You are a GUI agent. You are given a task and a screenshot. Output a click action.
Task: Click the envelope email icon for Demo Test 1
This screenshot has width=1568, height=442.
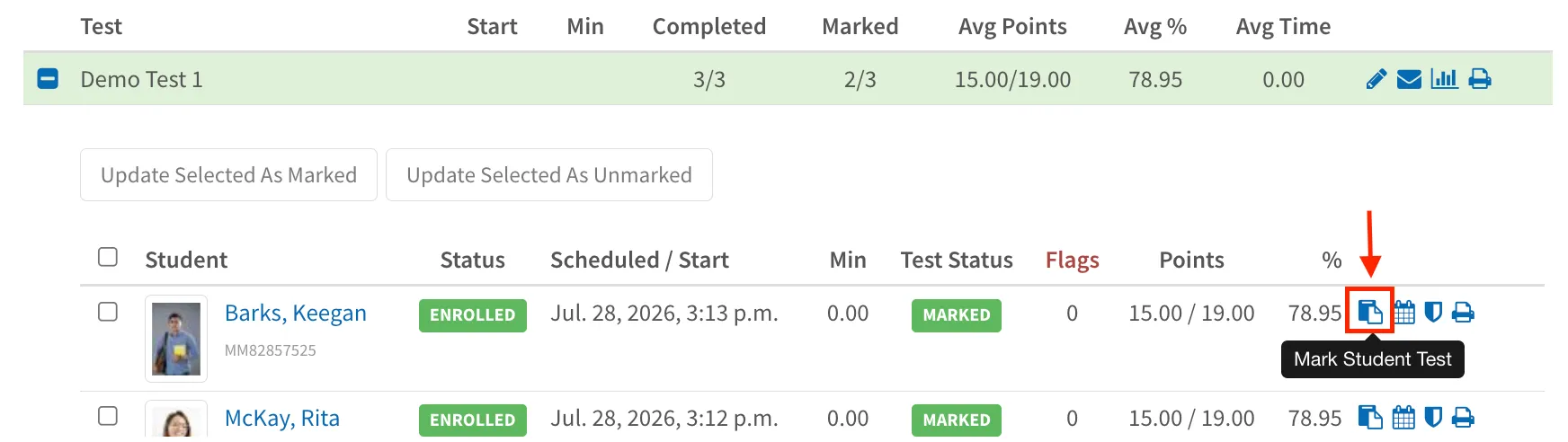tap(1409, 79)
